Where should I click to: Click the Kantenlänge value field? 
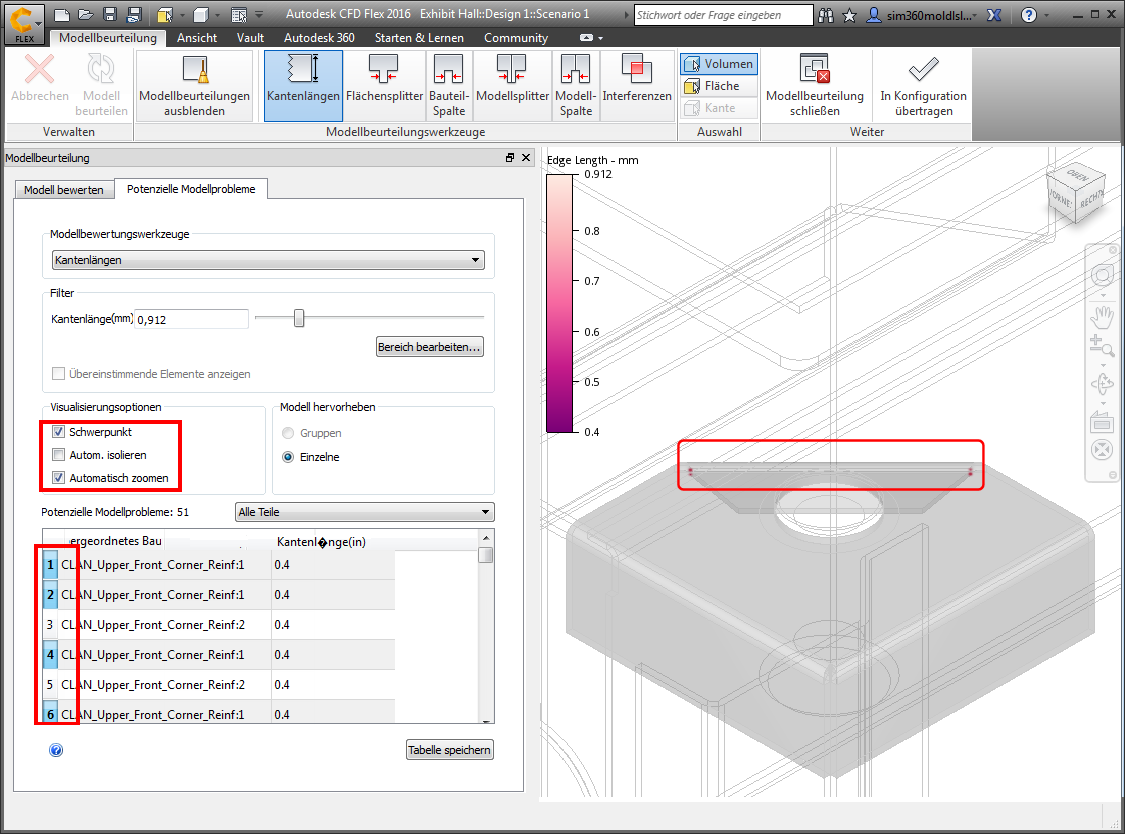[191, 319]
